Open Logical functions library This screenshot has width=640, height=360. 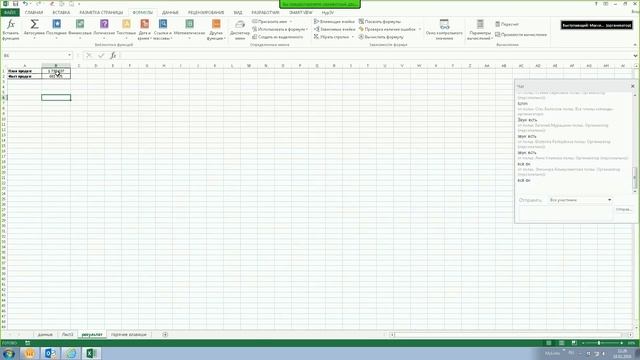pos(104,29)
